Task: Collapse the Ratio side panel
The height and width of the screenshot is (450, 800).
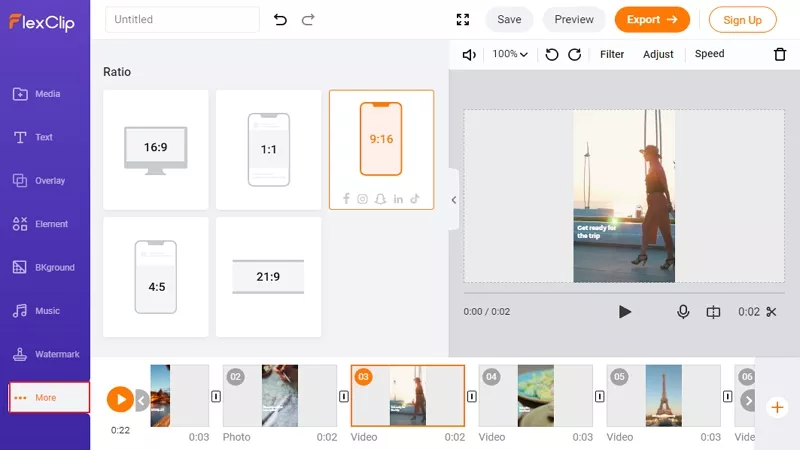Action: click(454, 200)
